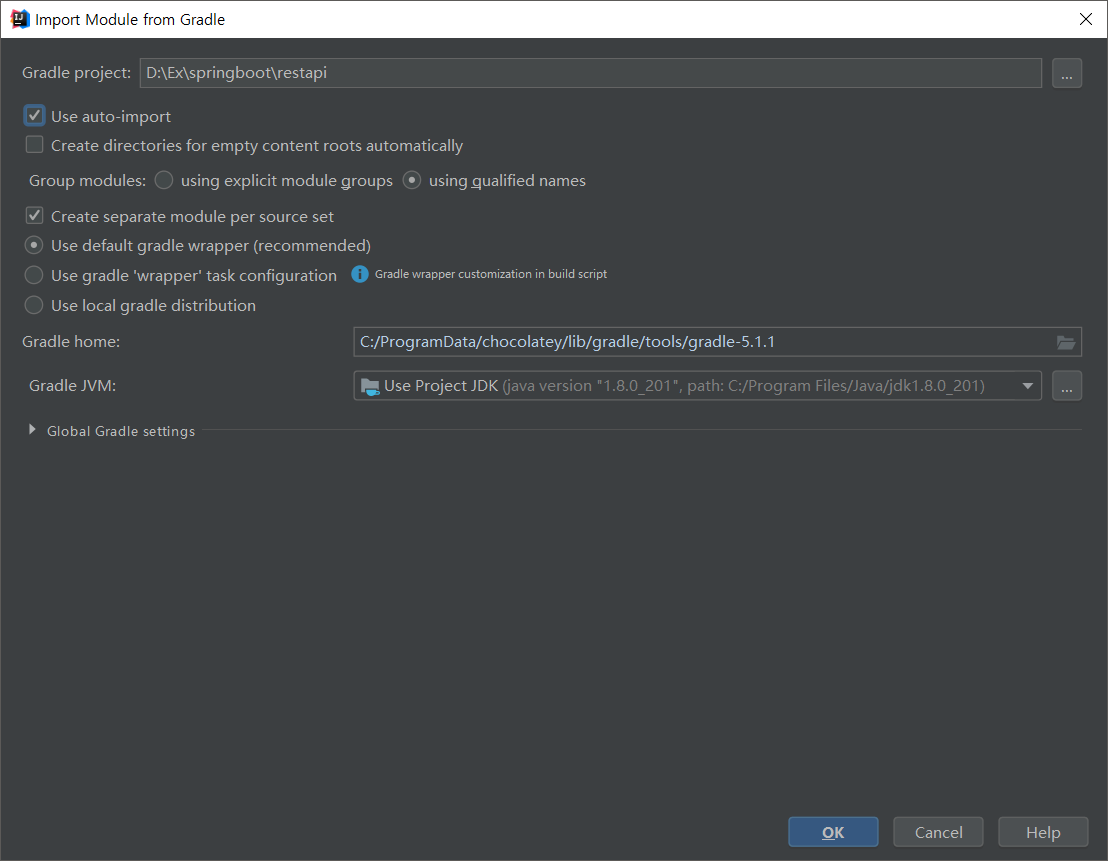1108x861 pixels.
Task: Open the Gradle JVM browse button
Action: [x=1066, y=386]
